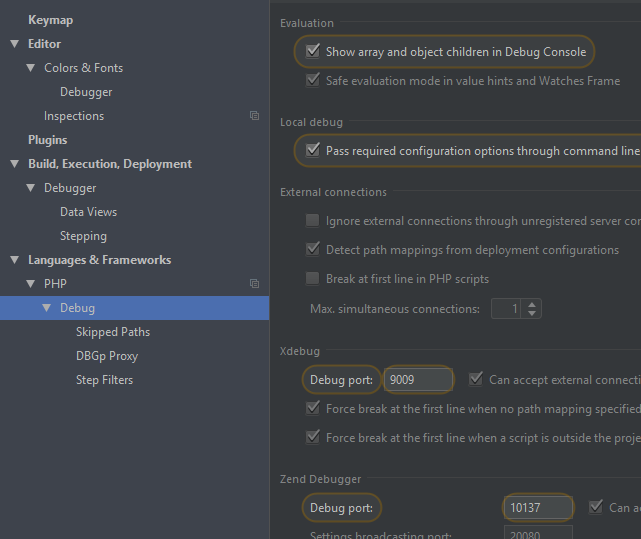Screen dimensions: 641x539
Task: Click the Zend Debugger port field 10137
Action: [538, 508]
